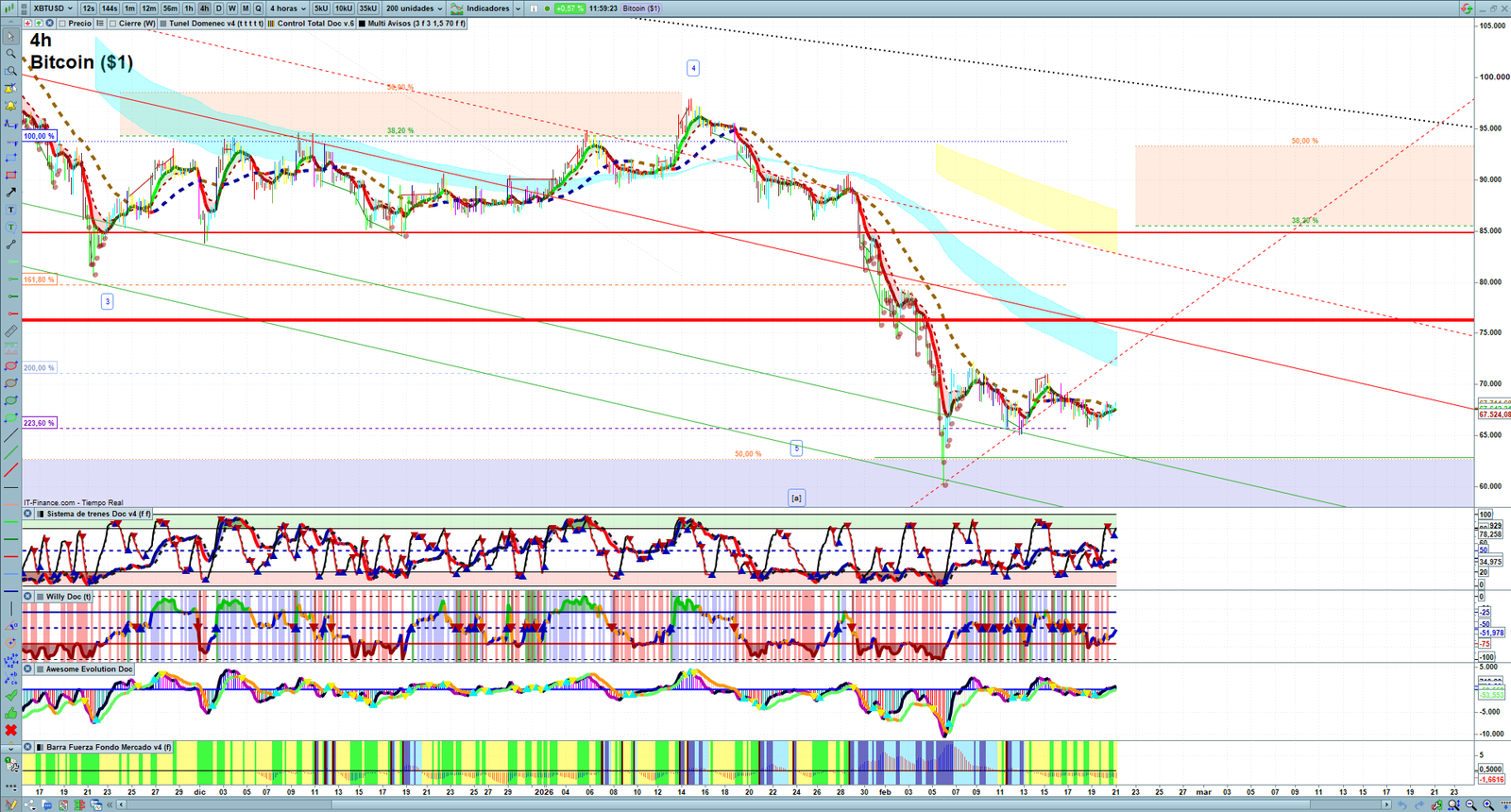Toggle the Precio checkbox
Screen dimensions: 1511x812
click(x=62, y=24)
